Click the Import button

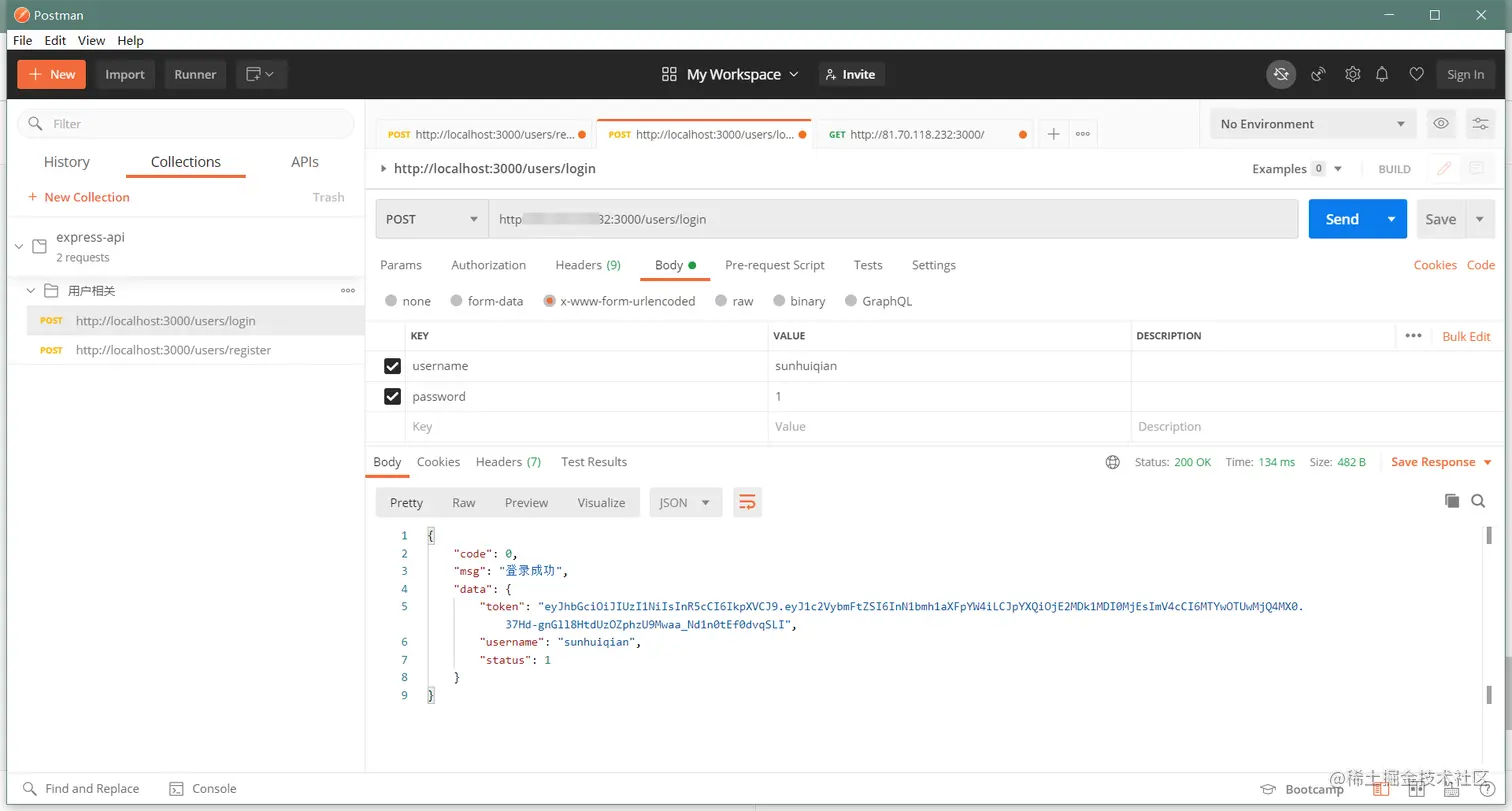[x=125, y=74]
